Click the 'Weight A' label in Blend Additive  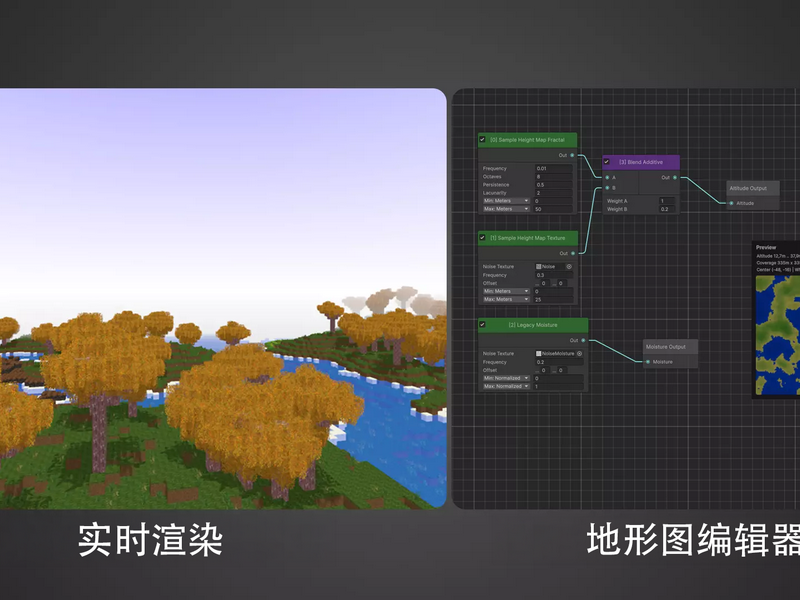tap(617, 201)
